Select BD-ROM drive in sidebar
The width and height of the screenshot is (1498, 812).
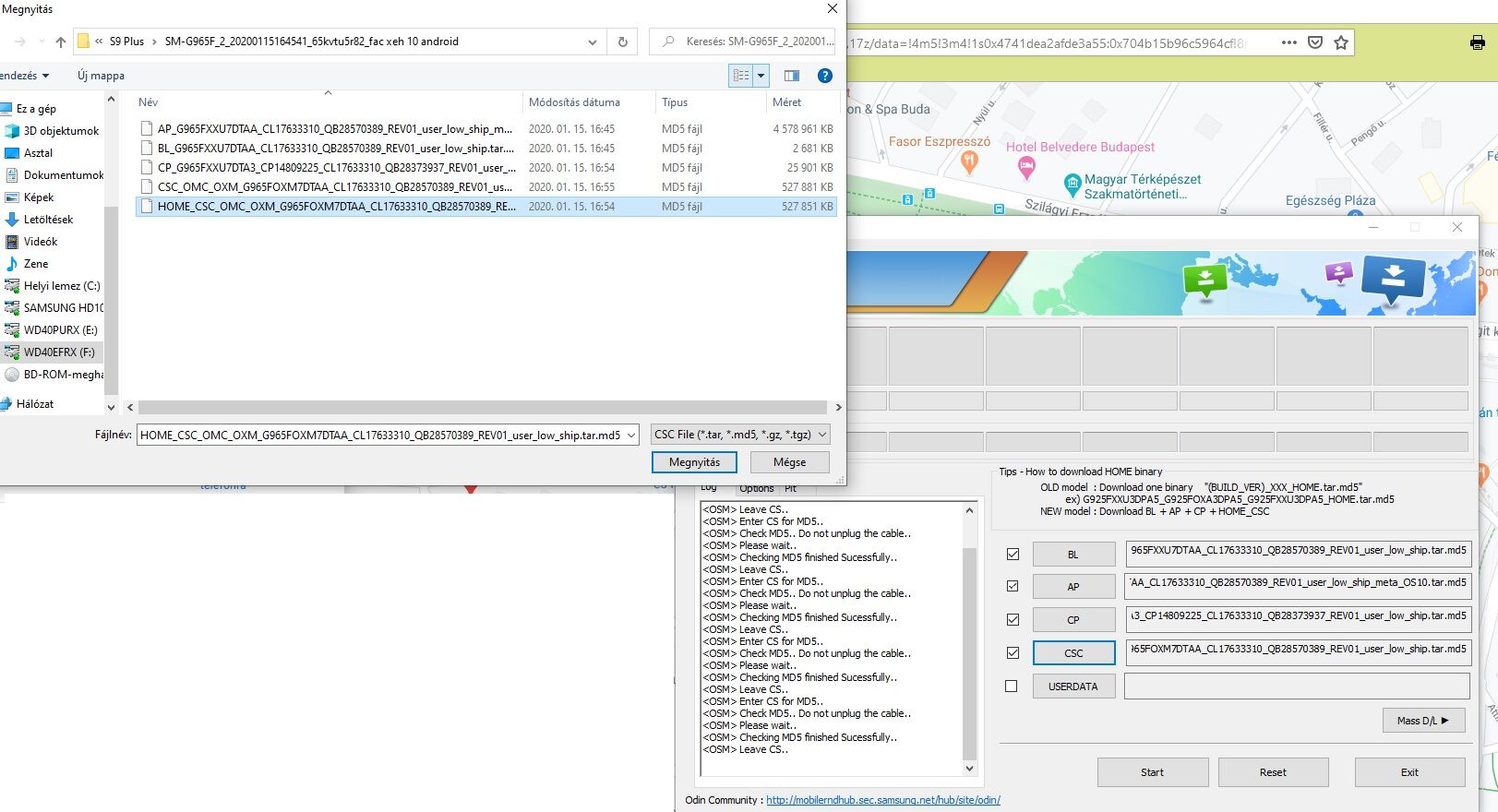(x=54, y=375)
